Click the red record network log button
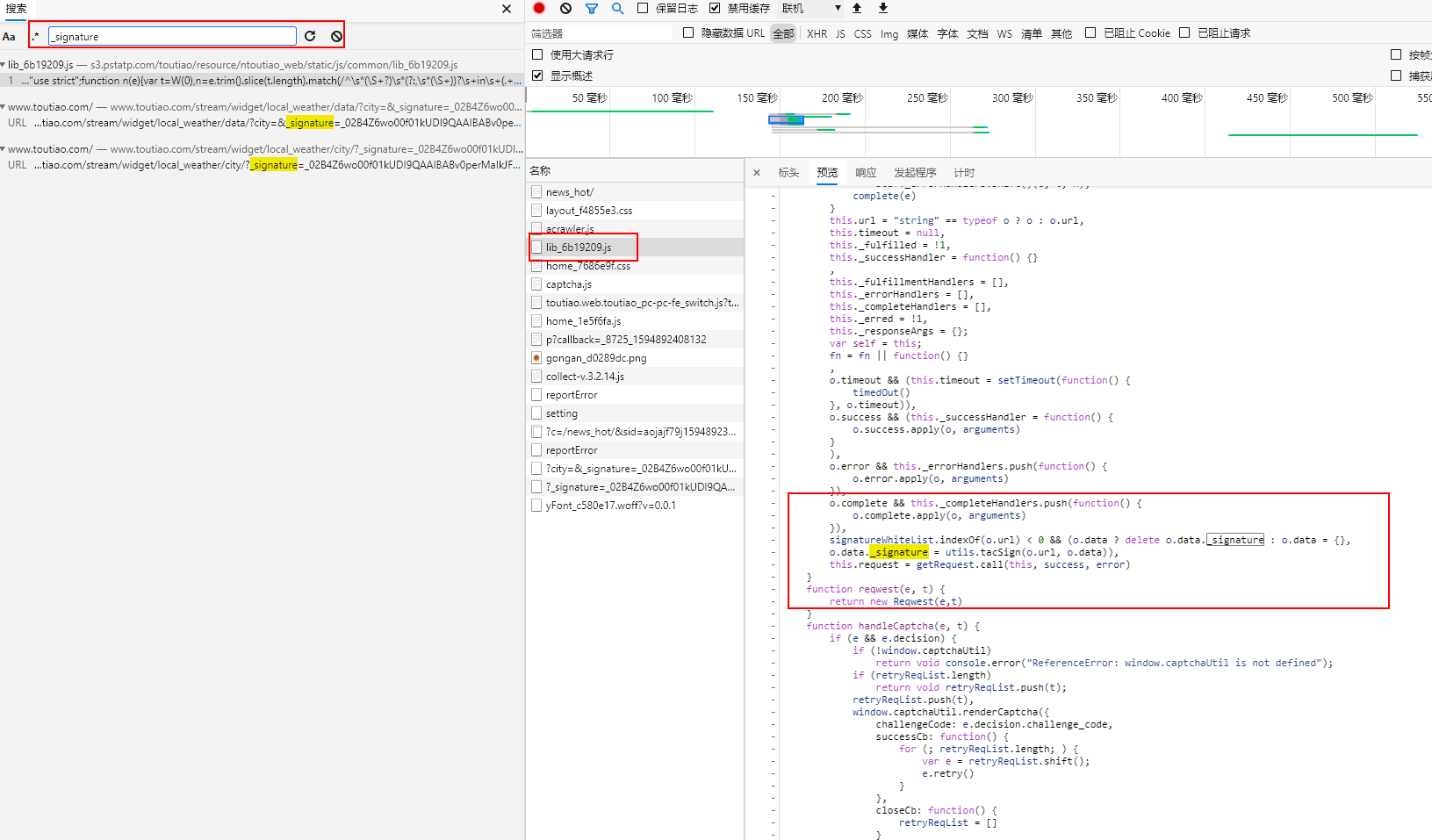This screenshot has height=840, width=1432. (x=539, y=8)
